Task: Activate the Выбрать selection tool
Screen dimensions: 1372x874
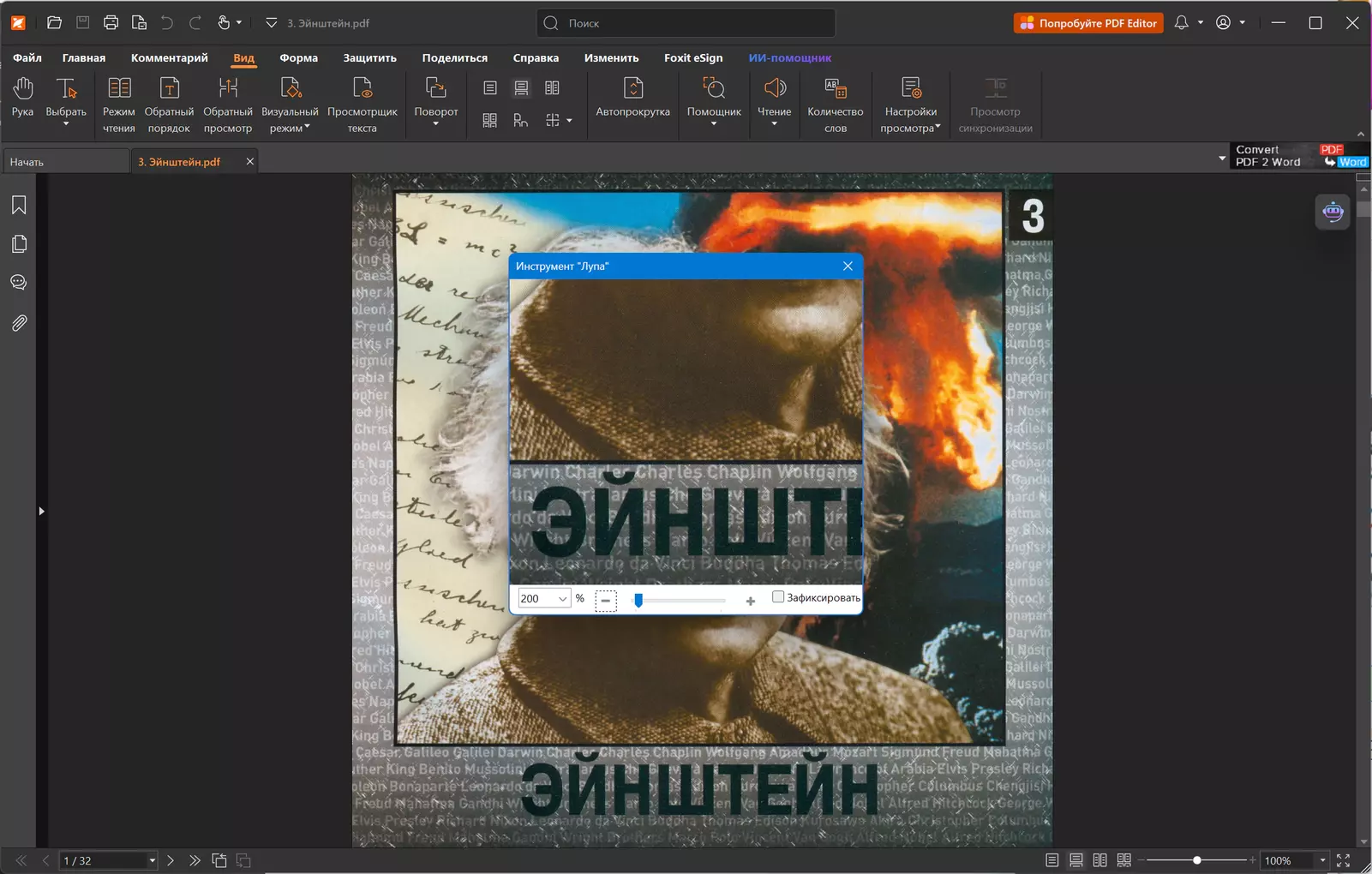Action: tap(66, 100)
